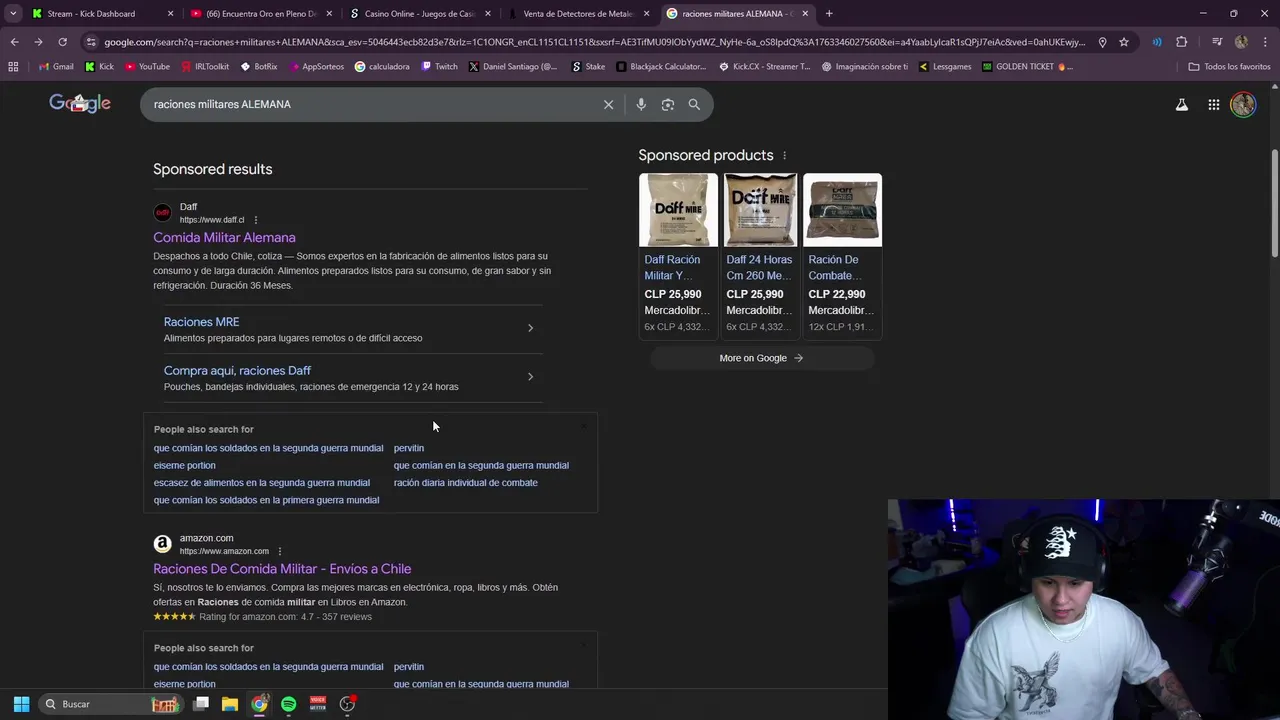Open Todos los favoritos bookmarks folder

pos(1229,66)
